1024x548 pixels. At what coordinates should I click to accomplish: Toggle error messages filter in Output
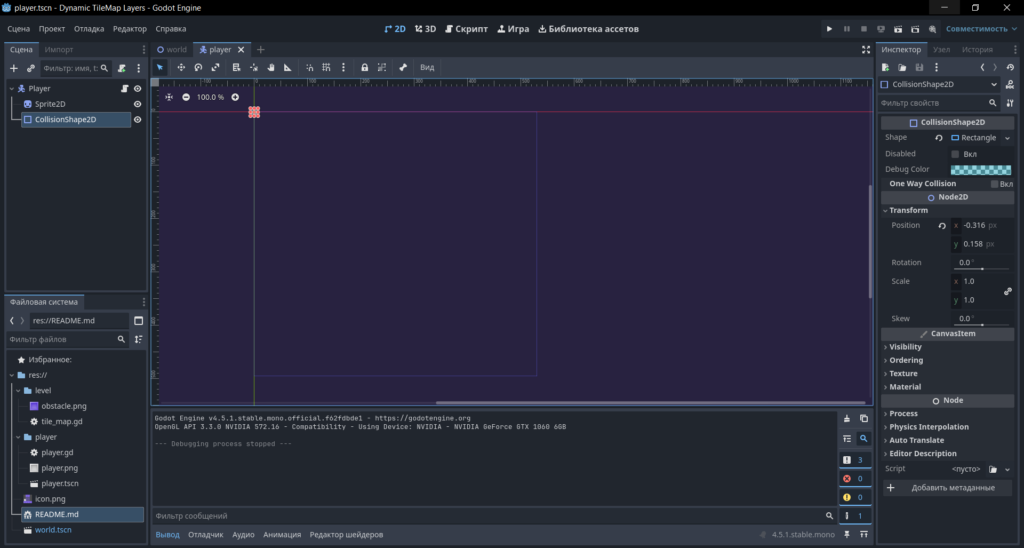[x=855, y=479]
